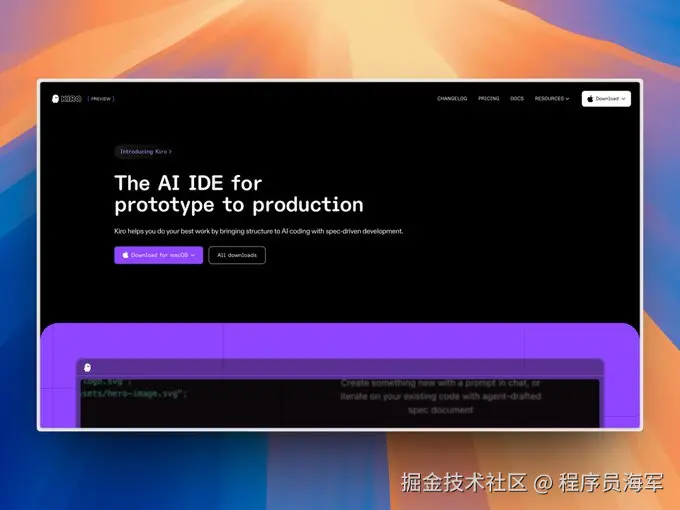Viewport: 680px width, 510px height.
Task: Expand the Resources menu
Action: (552, 99)
